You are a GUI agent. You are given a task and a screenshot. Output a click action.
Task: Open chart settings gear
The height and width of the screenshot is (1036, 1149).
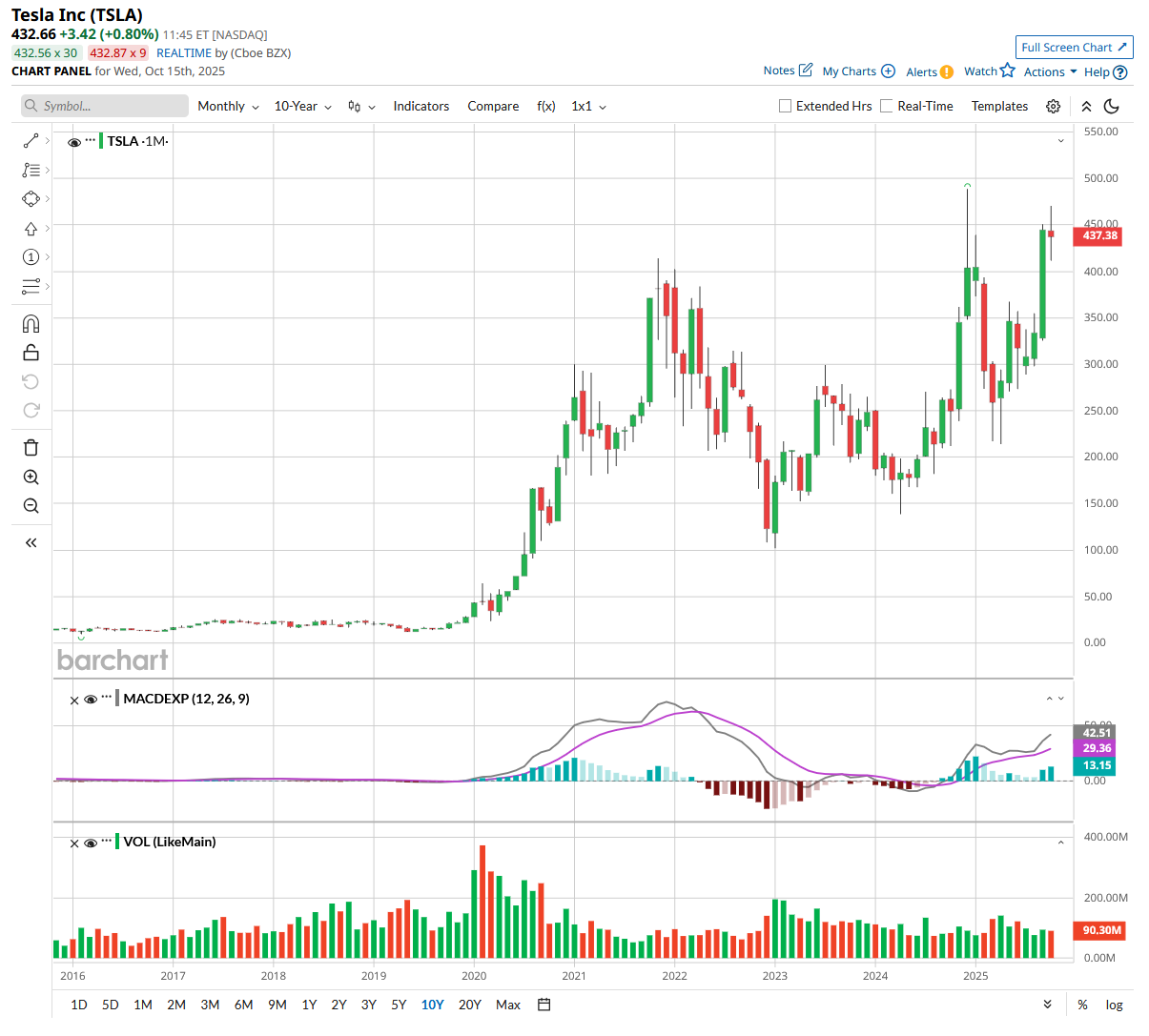click(x=1053, y=106)
